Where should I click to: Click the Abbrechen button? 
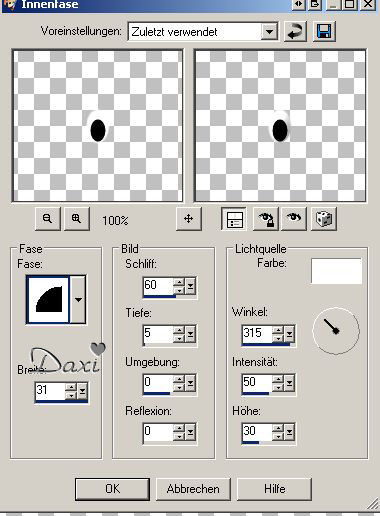(193, 489)
